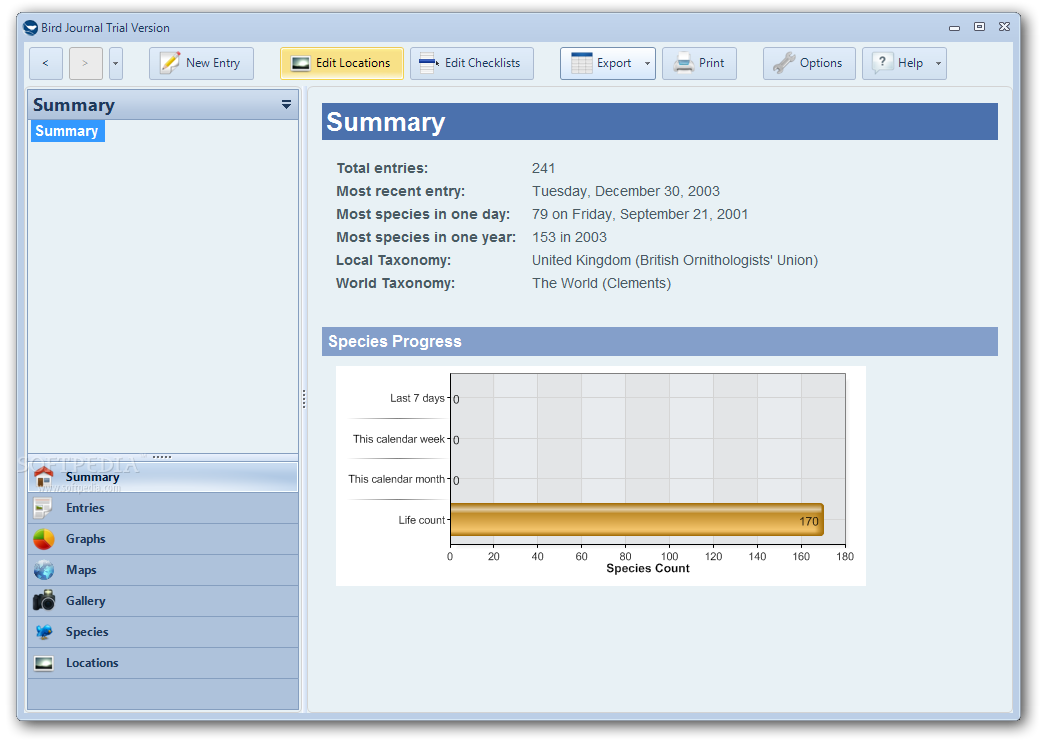Viewport: 1041px width, 741px height.
Task: Click the Print button label
Action: tap(712, 63)
